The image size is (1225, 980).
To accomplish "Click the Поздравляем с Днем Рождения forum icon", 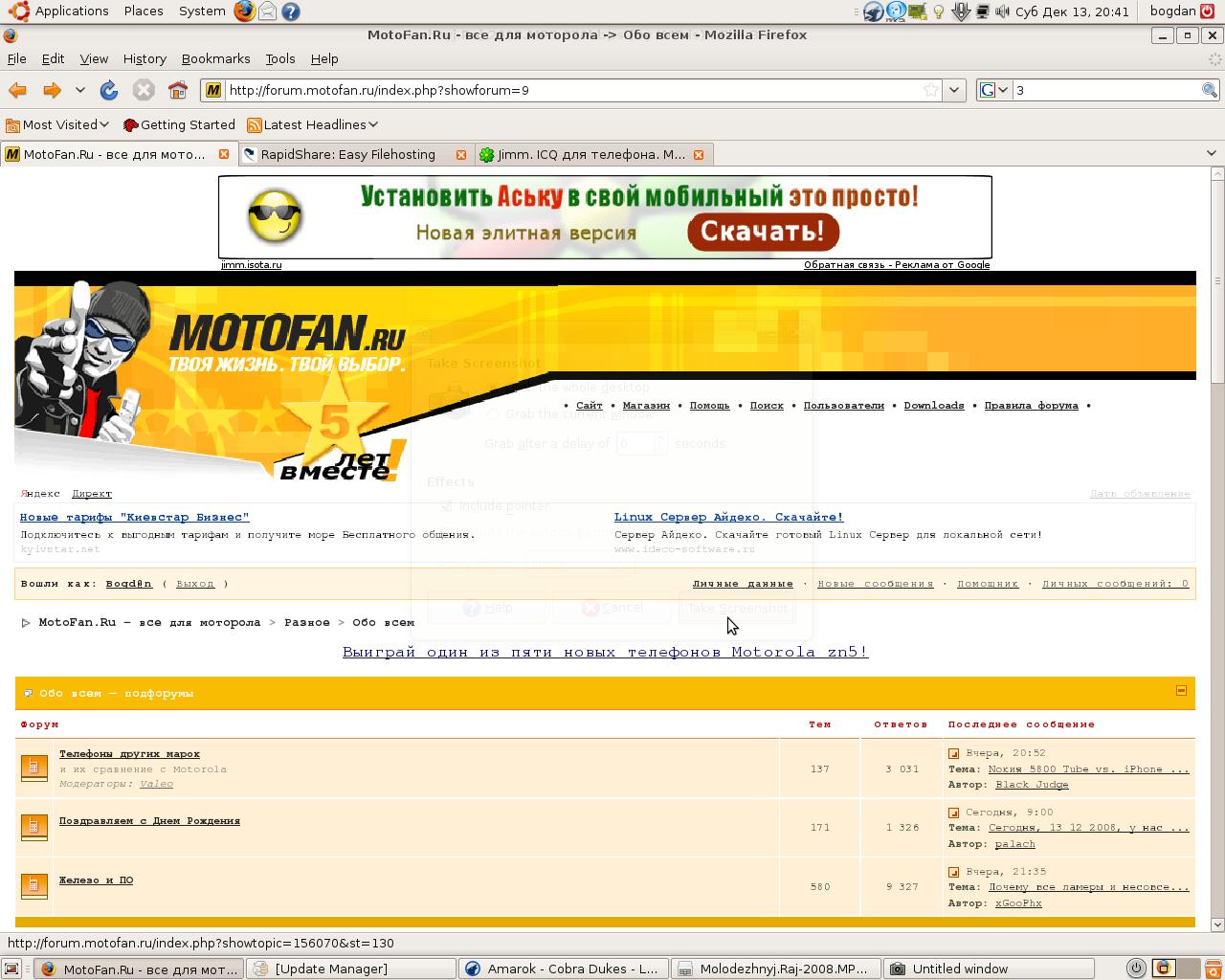I will [x=33, y=827].
